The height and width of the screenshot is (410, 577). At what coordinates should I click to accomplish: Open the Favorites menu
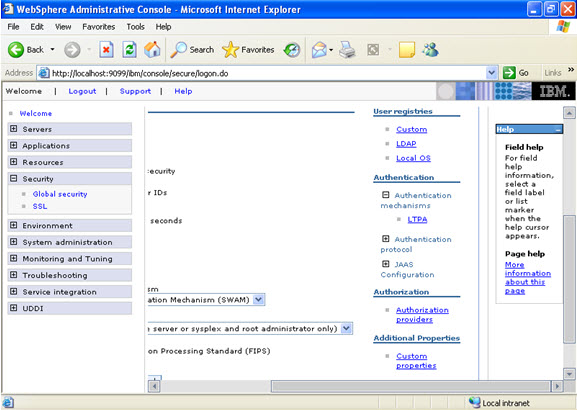(99, 27)
